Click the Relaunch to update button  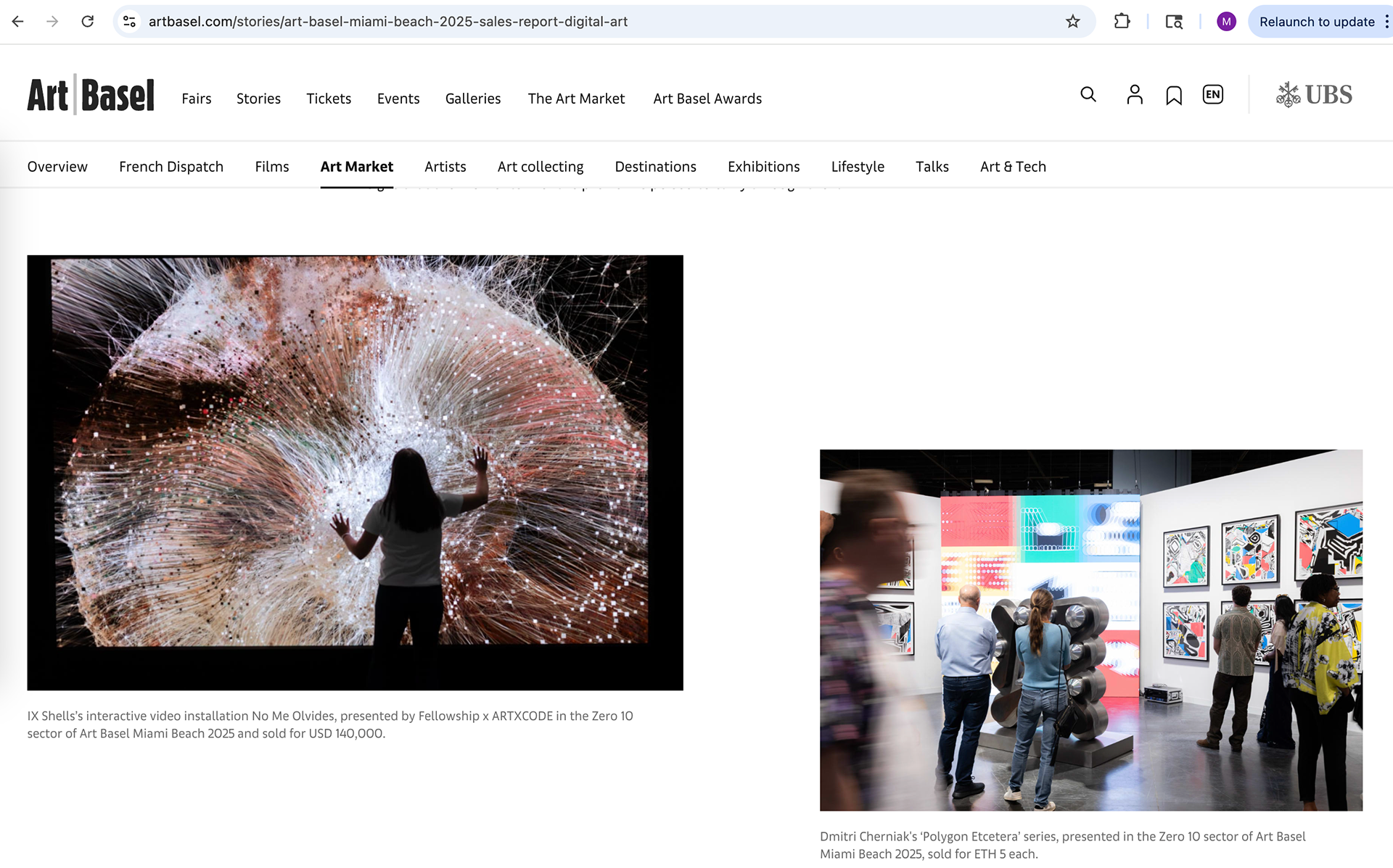coord(1316,22)
